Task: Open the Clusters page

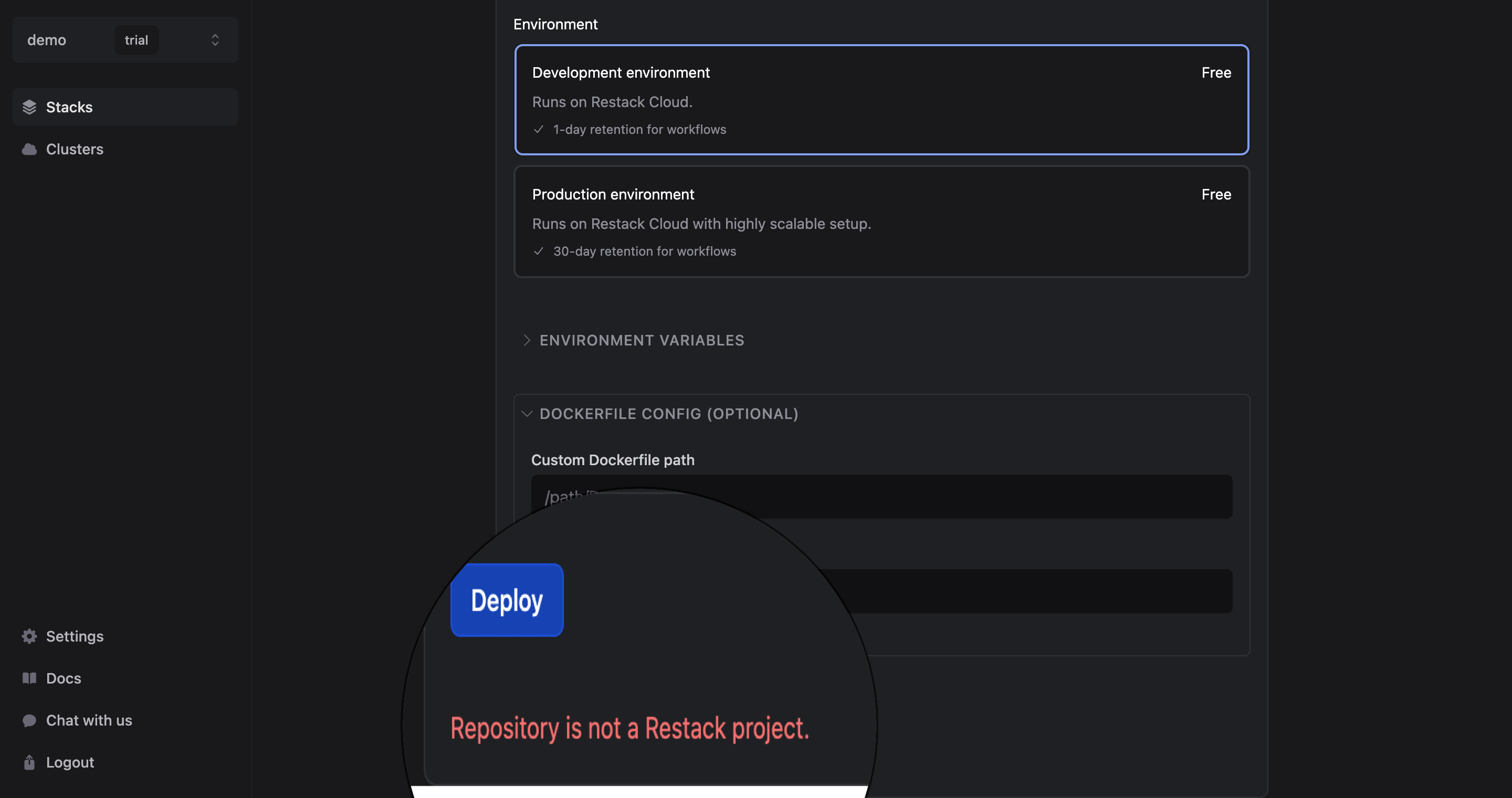Action: click(x=75, y=149)
